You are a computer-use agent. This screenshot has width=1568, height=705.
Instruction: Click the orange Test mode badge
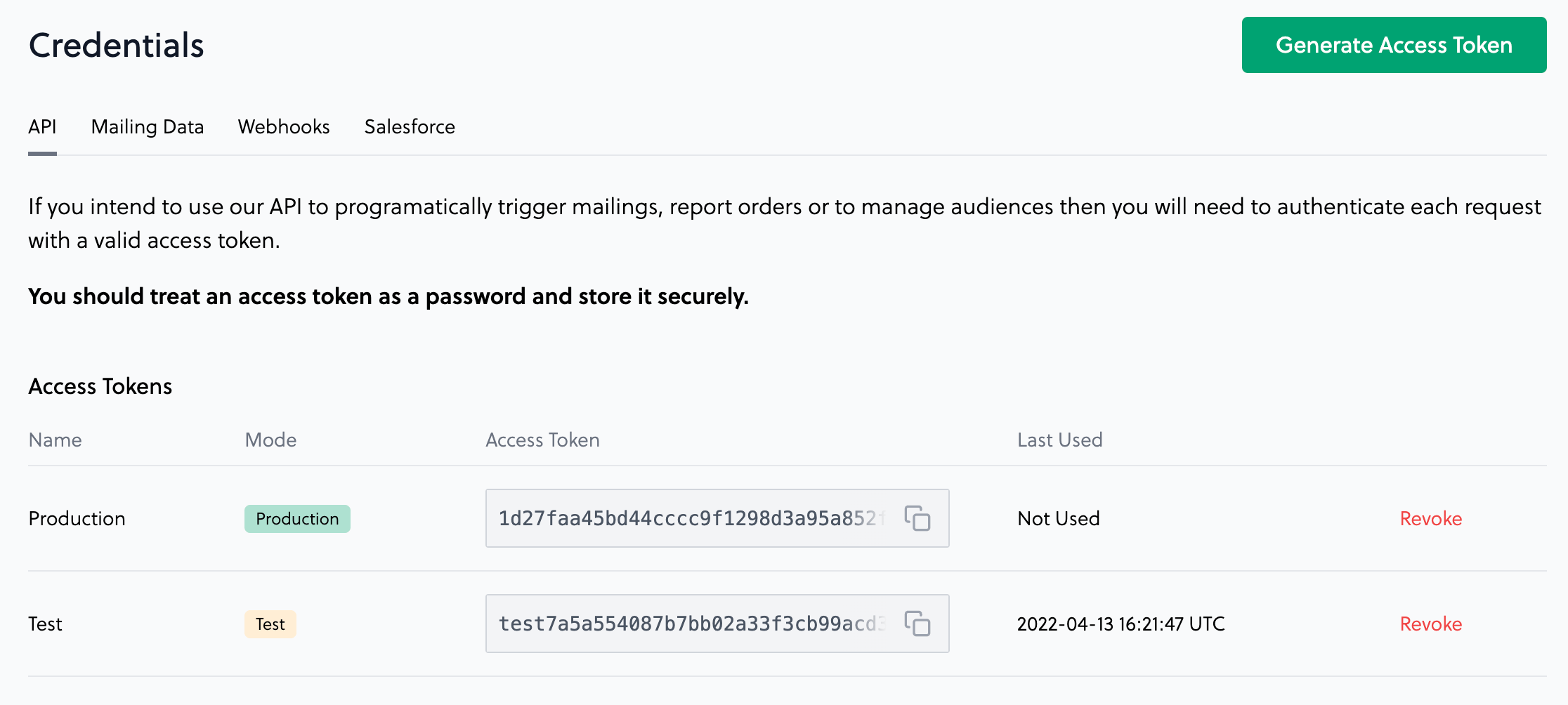[270, 624]
